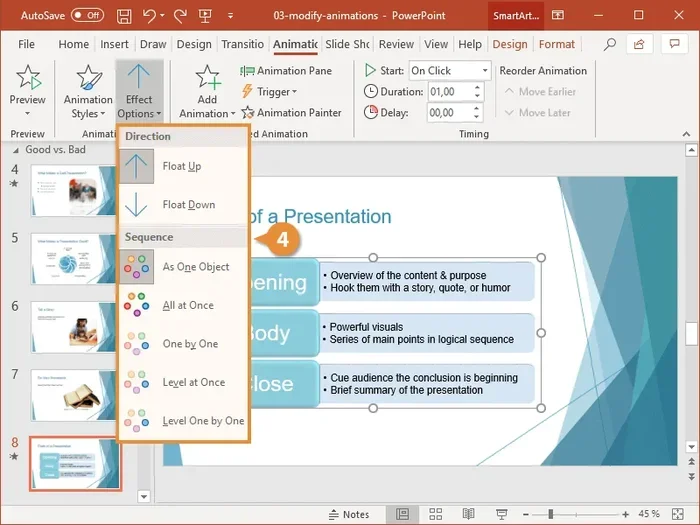Open Animation Styles gallery

coord(88,92)
